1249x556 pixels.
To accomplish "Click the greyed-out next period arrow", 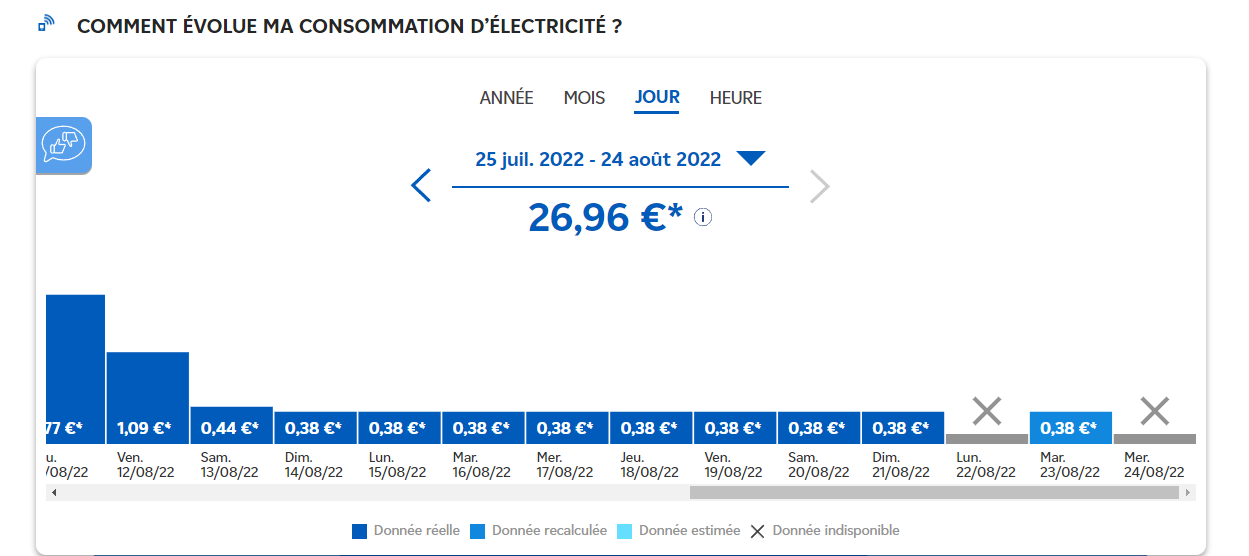I will pyautogui.click(x=820, y=186).
